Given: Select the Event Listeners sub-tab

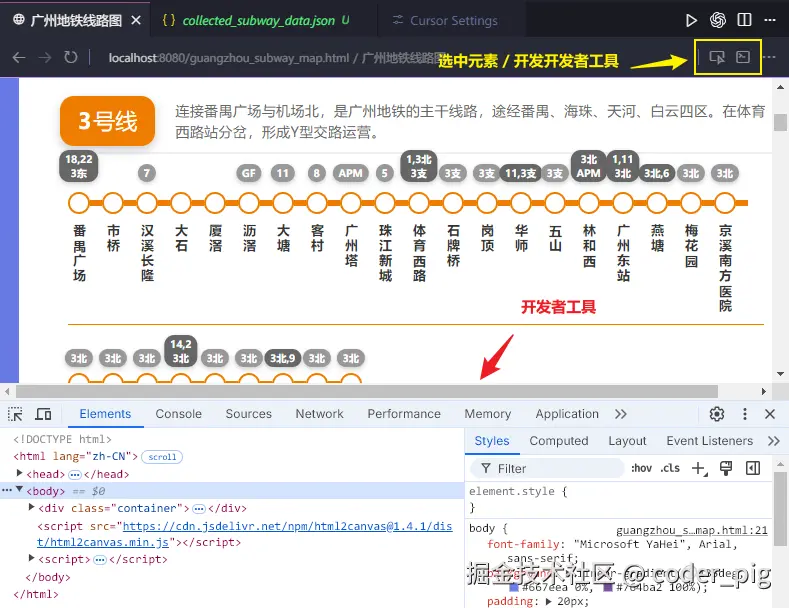Looking at the screenshot, I should [709, 441].
